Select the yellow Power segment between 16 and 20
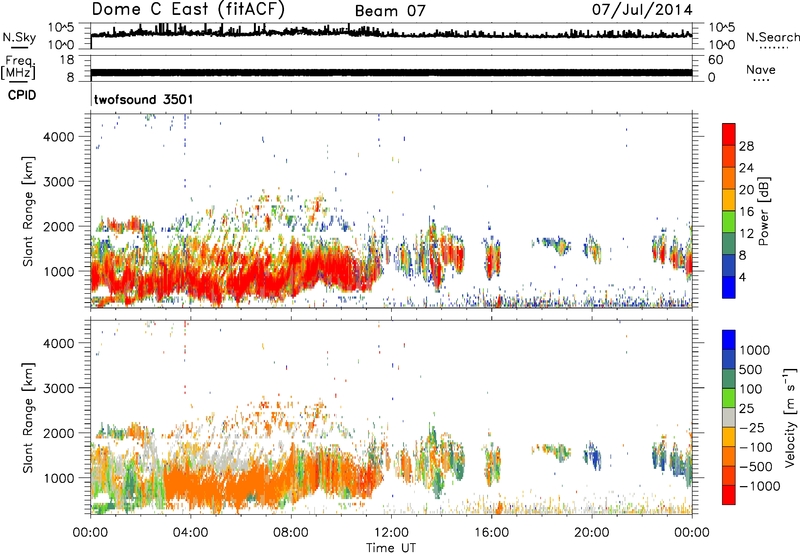The height and width of the screenshot is (554, 800). (x=729, y=200)
